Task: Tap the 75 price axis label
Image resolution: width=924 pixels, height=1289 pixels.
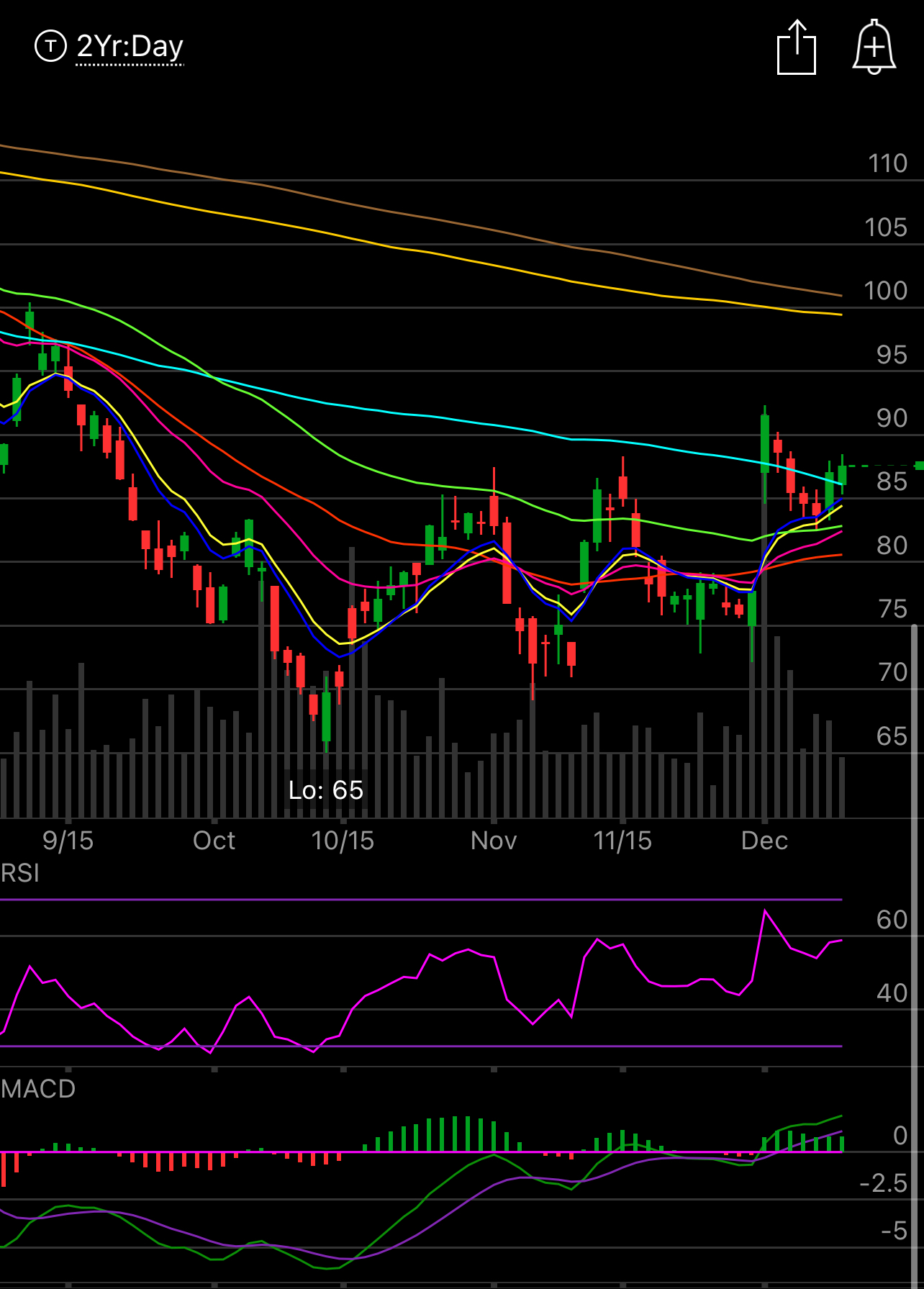Action: pos(892,609)
